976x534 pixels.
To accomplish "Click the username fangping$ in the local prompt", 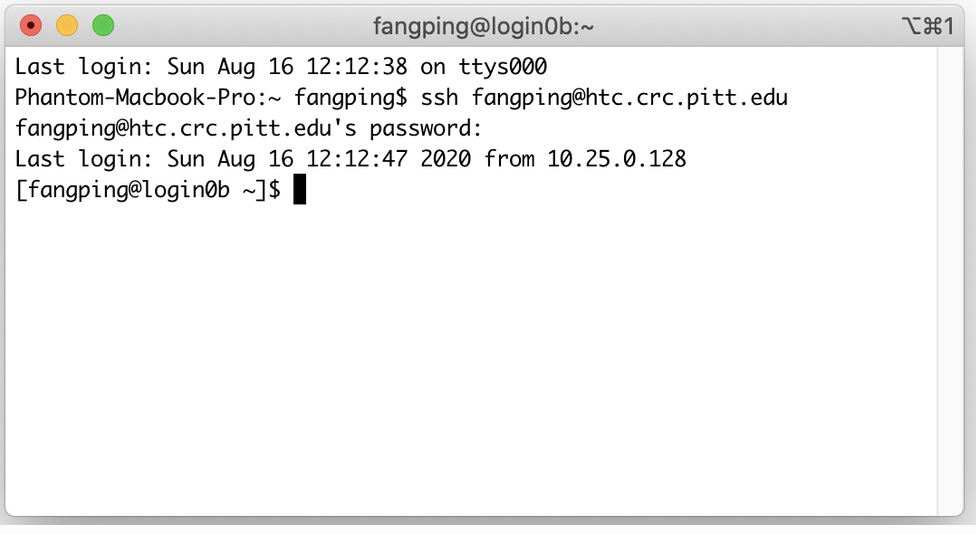I will pyautogui.click(x=351, y=99).
